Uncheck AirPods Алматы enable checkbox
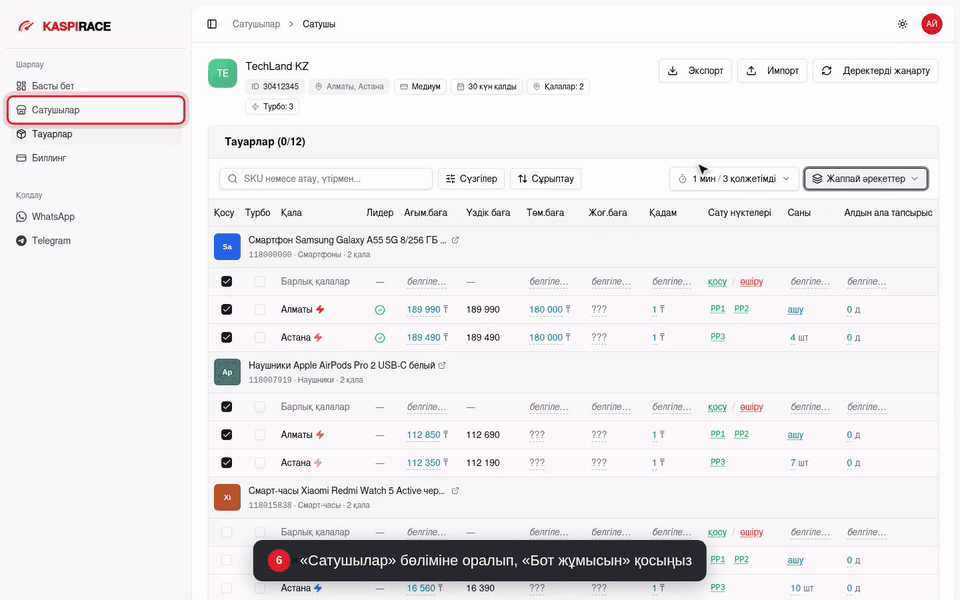 click(x=227, y=435)
